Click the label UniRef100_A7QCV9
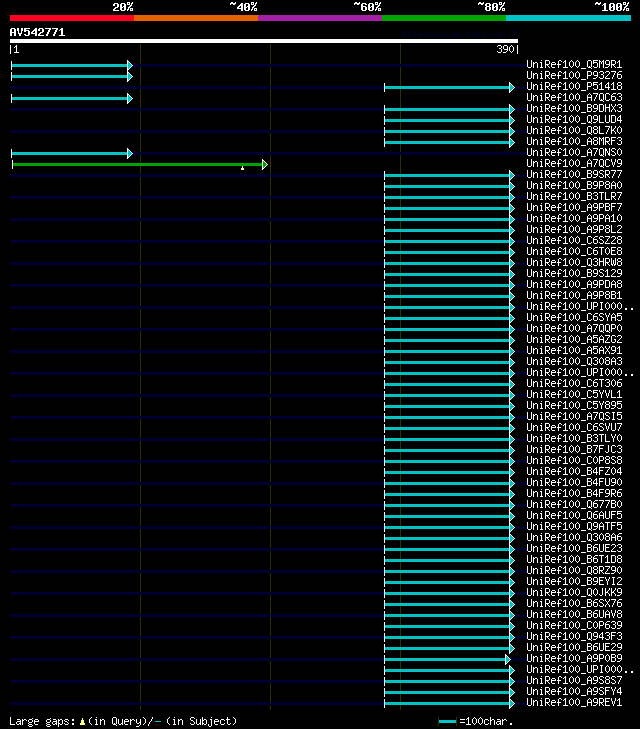Image resolution: width=640 pixels, height=729 pixels. [x=574, y=163]
